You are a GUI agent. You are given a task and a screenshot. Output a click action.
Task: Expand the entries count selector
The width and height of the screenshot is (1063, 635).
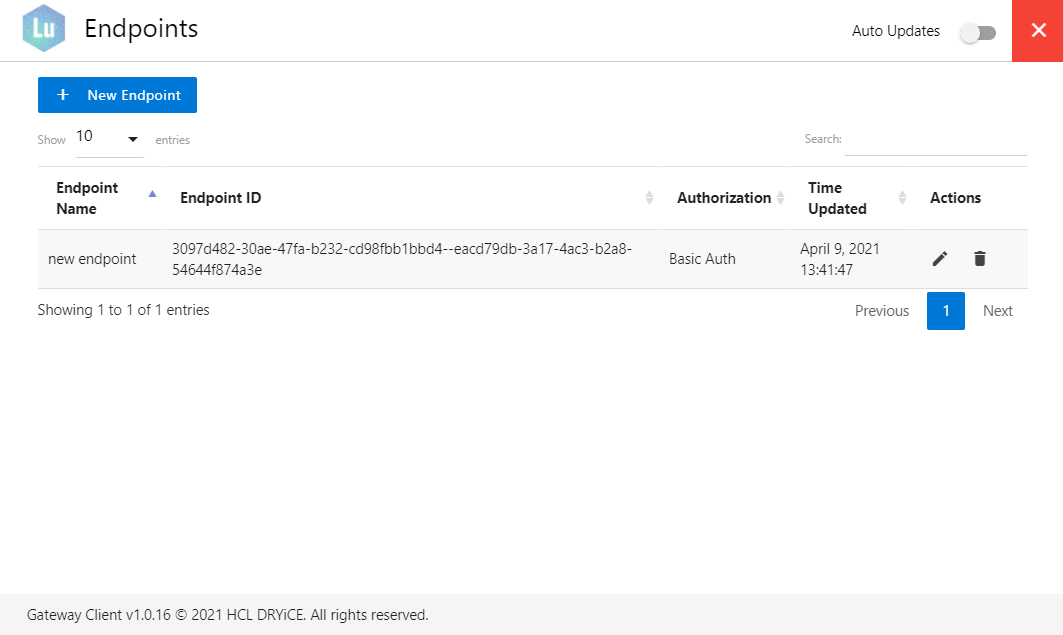(110, 138)
